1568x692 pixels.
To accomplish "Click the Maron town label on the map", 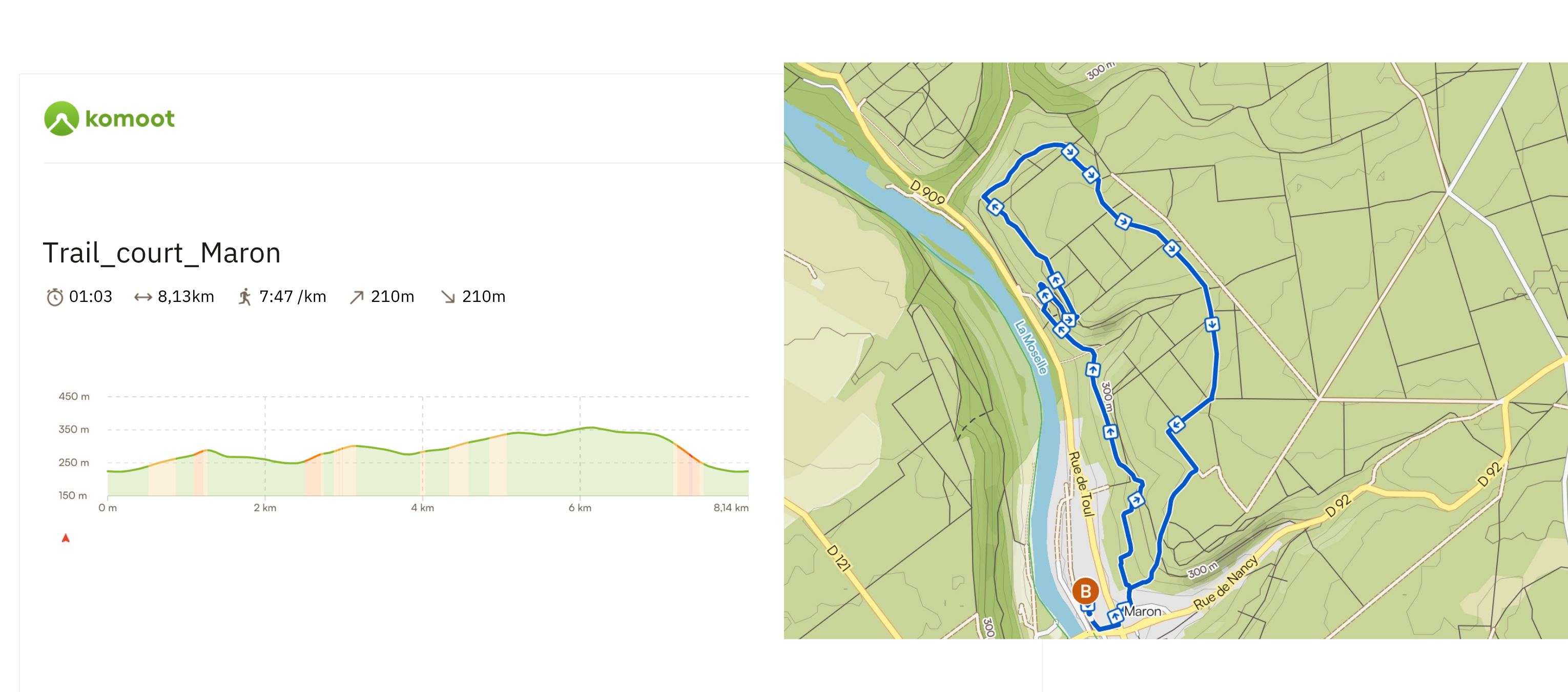I will coord(1143,611).
